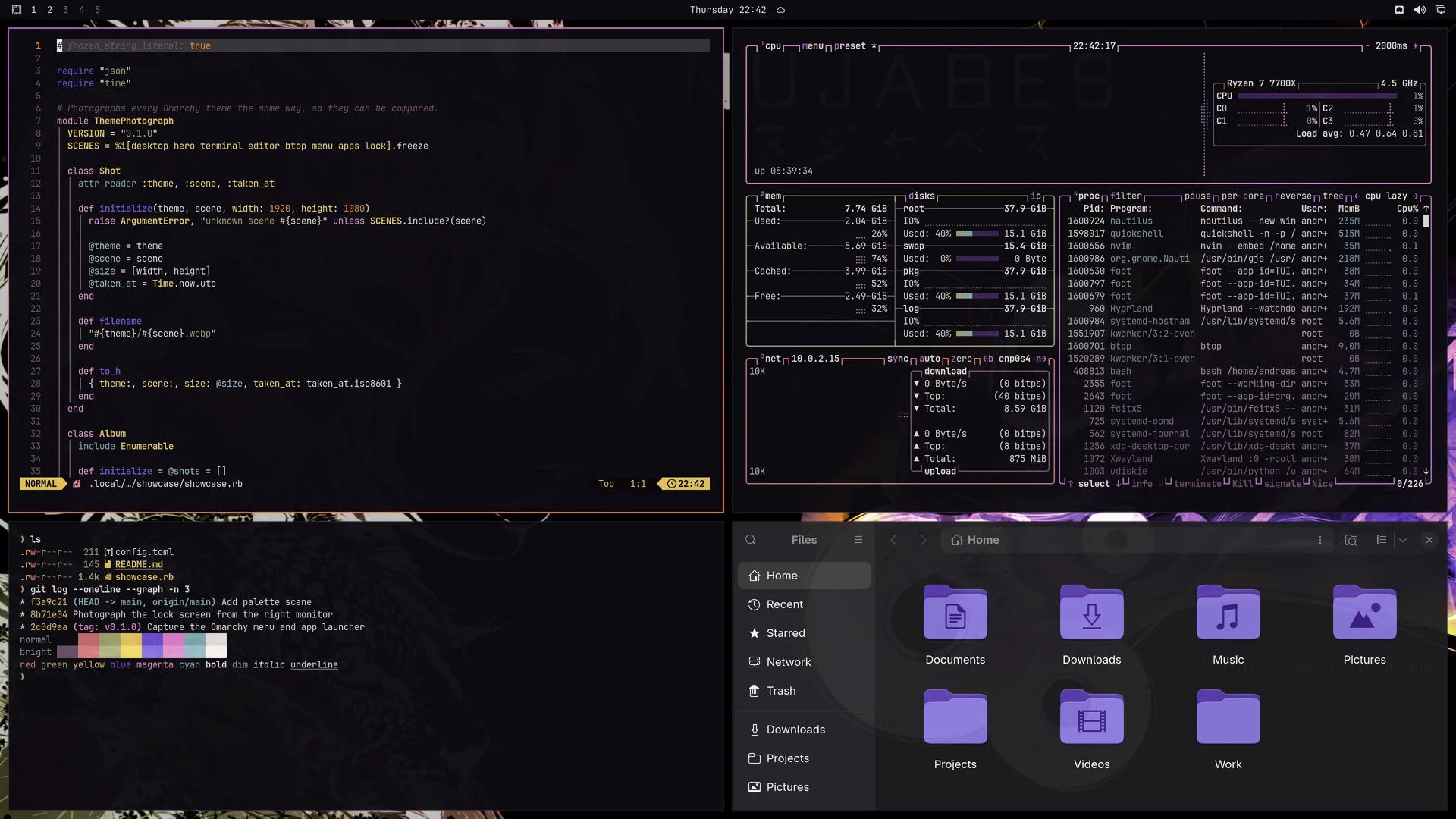Open the three-dot menu in Home path bar
1456x819 pixels.
pyautogui.click(x=1320, y=540)
